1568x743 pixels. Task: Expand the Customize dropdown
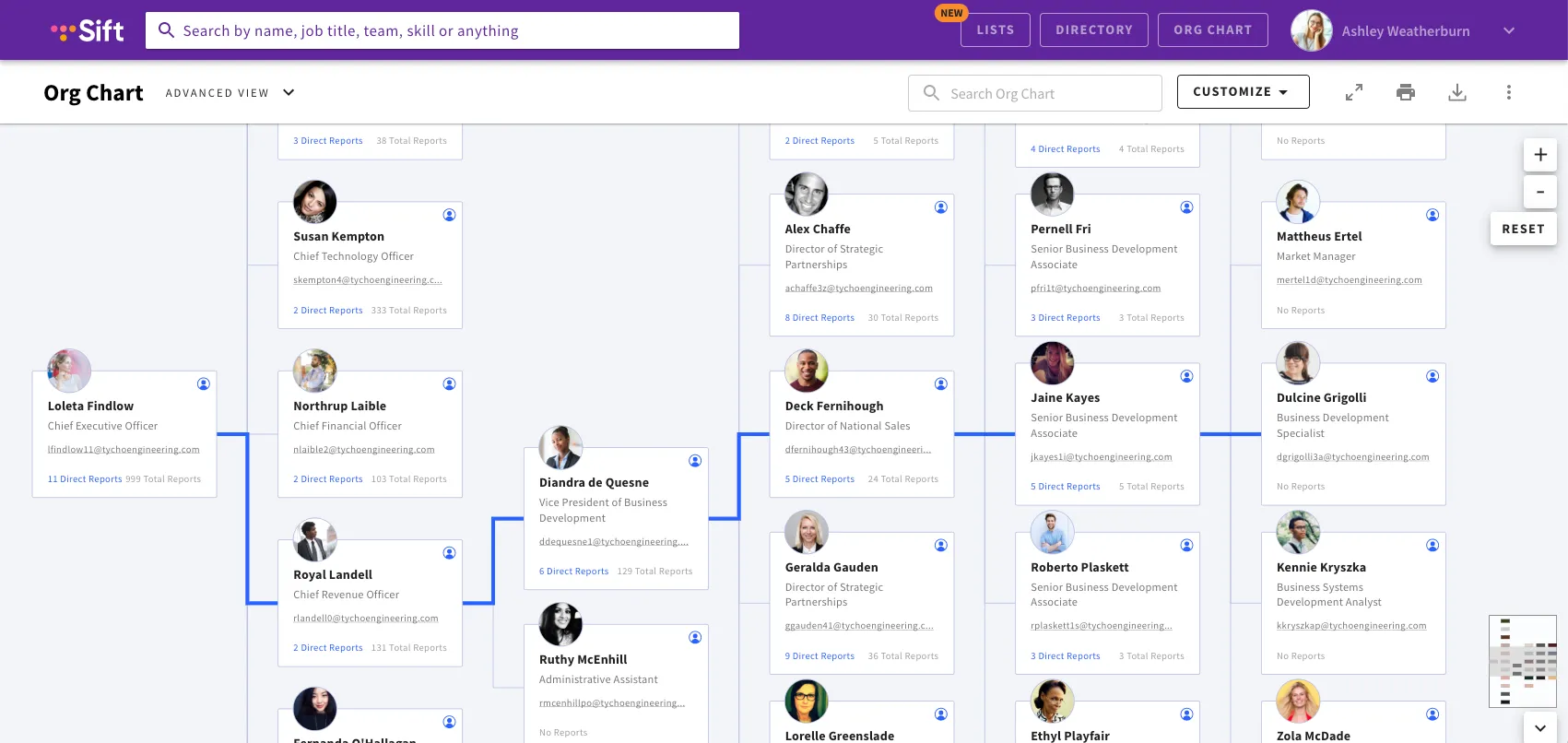coord(1243,92)
